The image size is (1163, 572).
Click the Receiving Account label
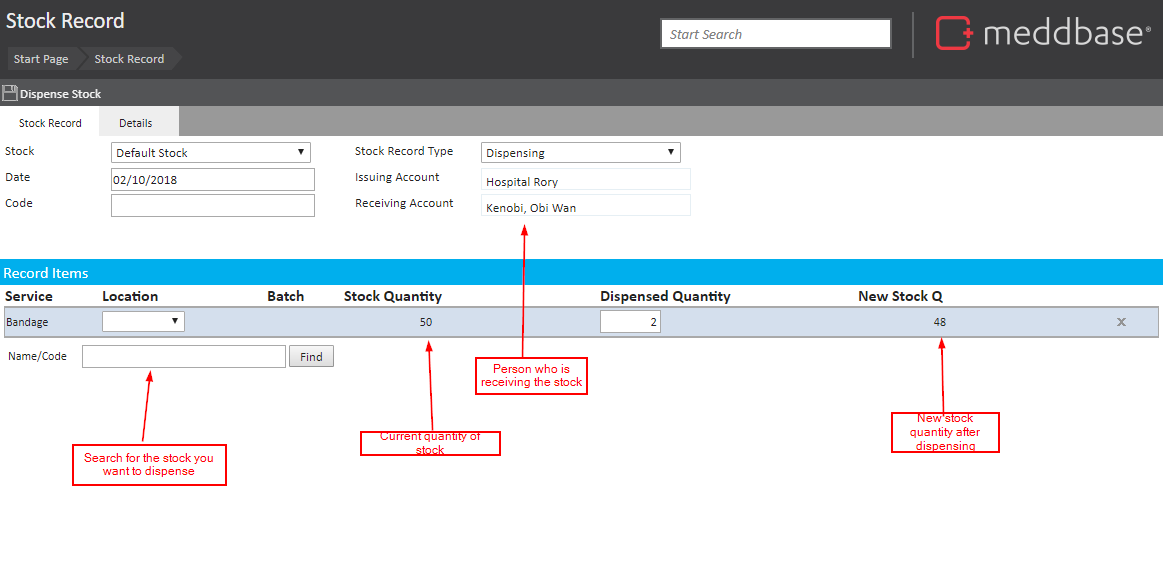point(404,203)
